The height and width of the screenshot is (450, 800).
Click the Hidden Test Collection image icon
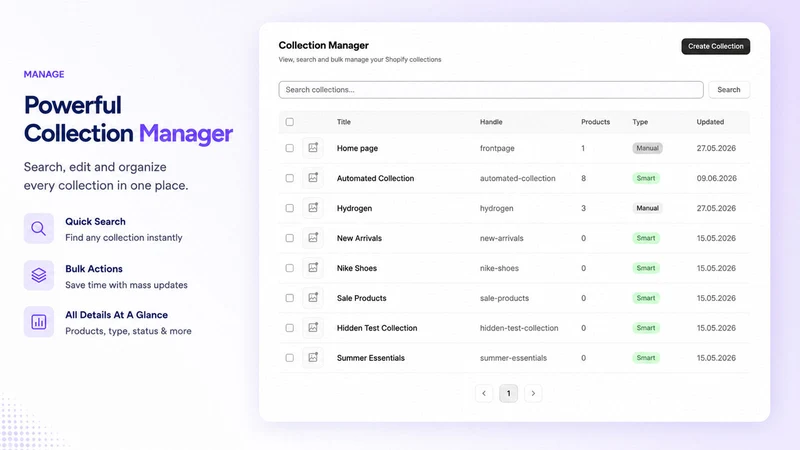313,328
